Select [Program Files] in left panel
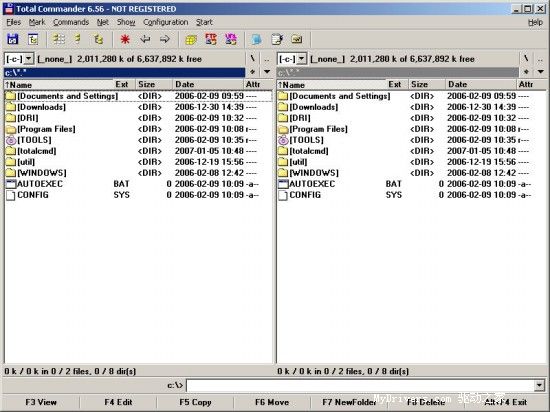This screenshot has width=550, height=412. tap(138, 129)
